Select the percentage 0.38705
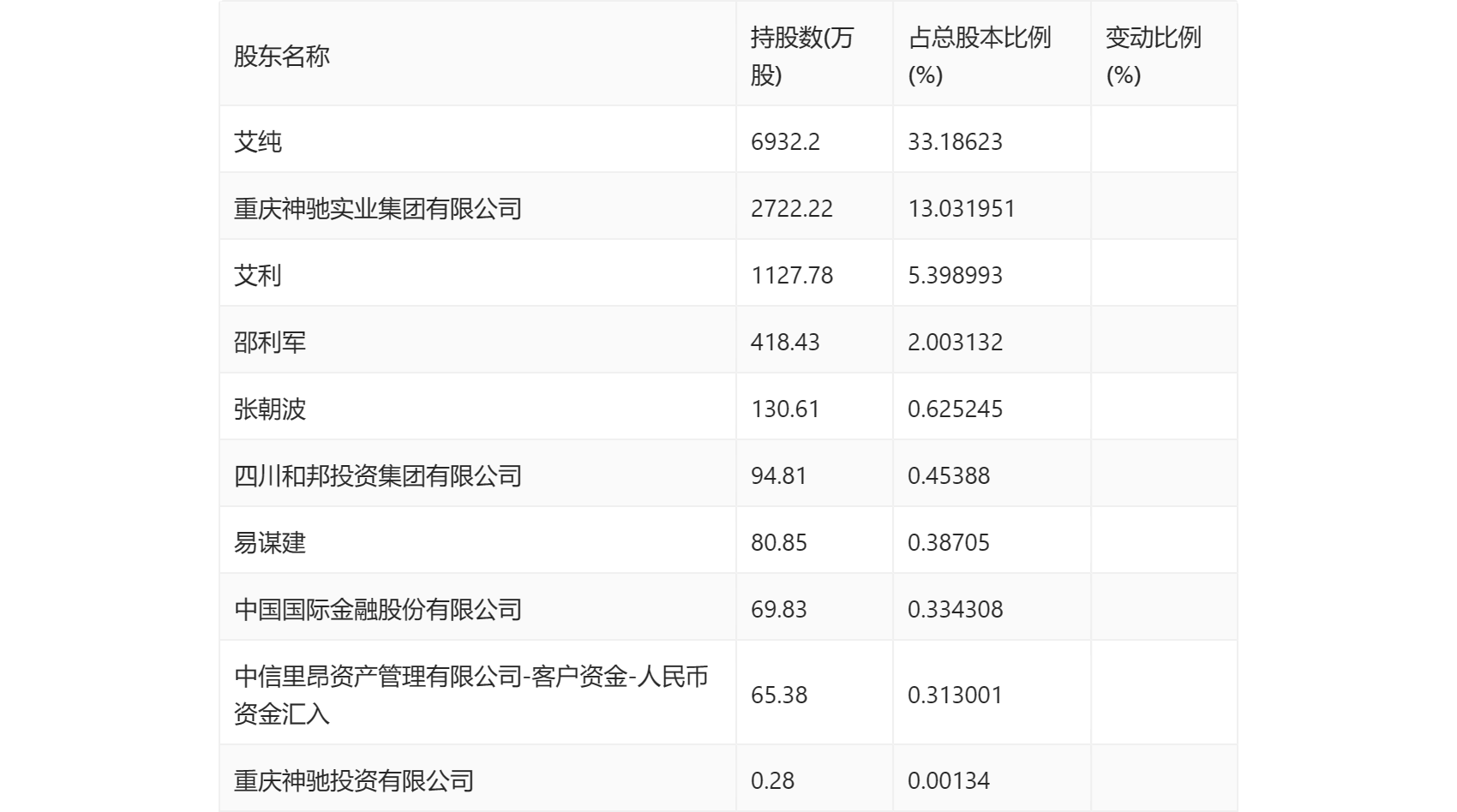 [x=949, y=542]
